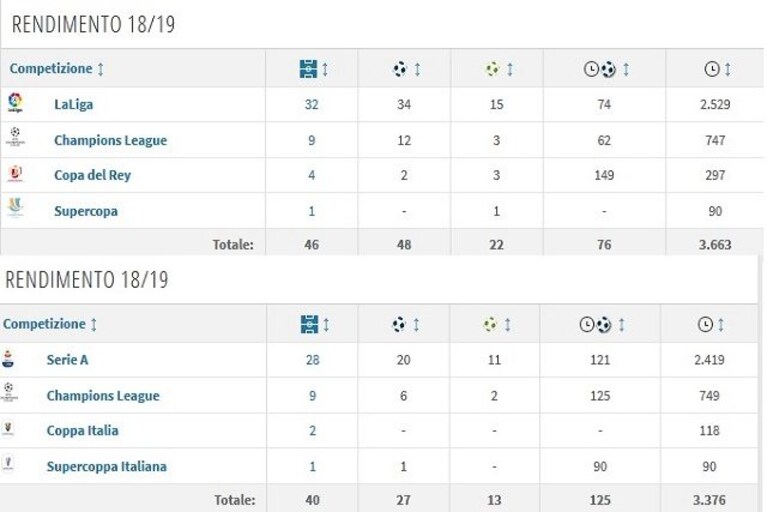Click the Copa del Rey logo icon
This screenshot has height=512, width=767.
[x=15, y=174]
